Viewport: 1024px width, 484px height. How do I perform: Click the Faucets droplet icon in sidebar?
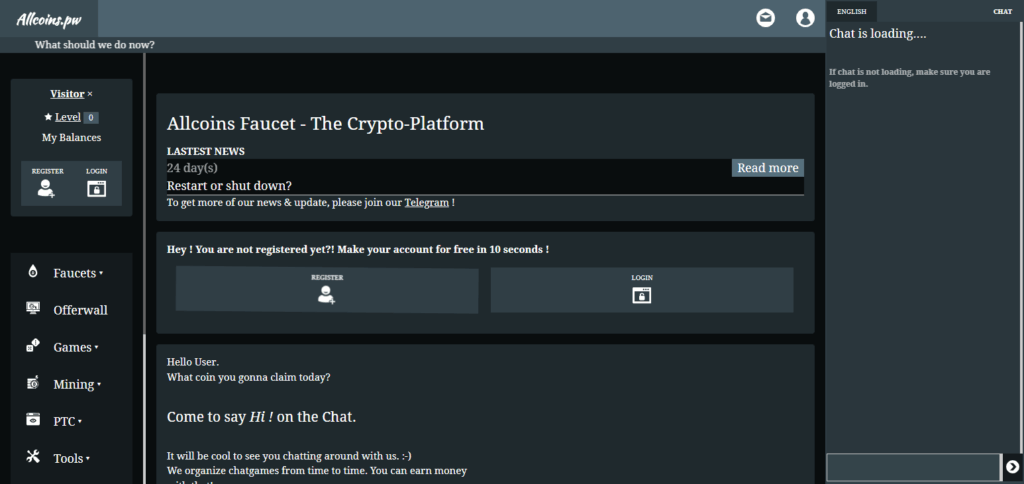(x=33, y=272)
